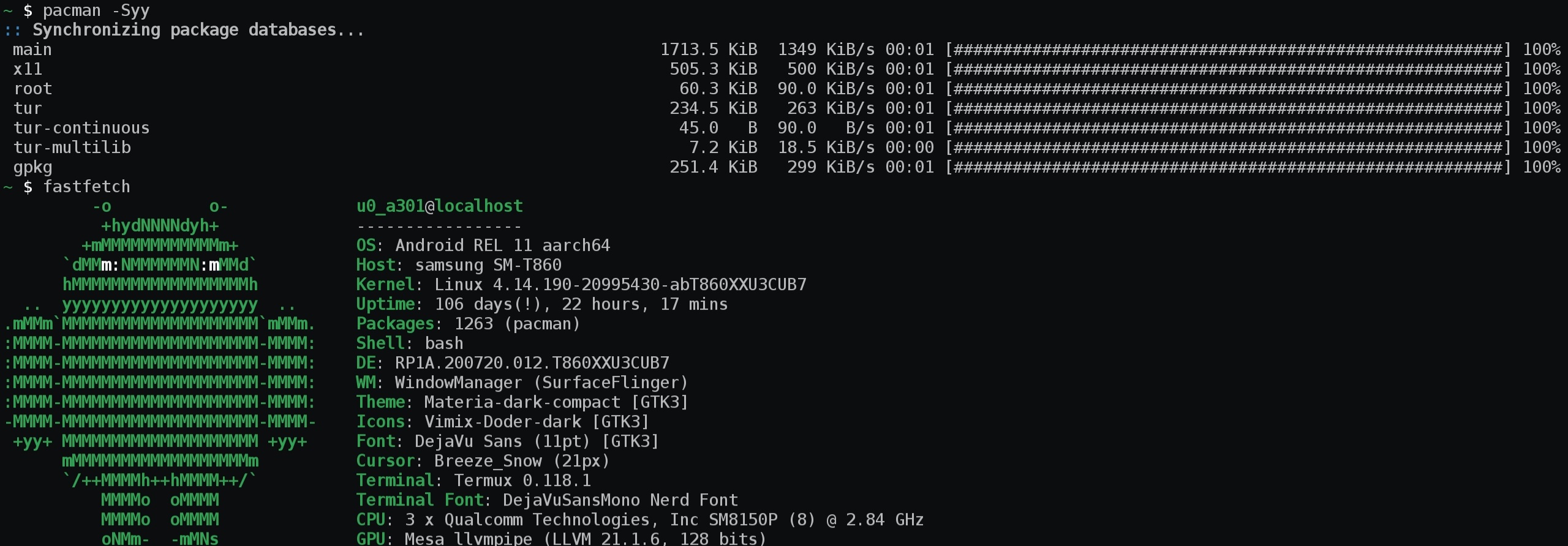This screenshot has height=546, width=1568.
Task: Click the "samsung SM-T860" host value
Action: coord(488,265)
